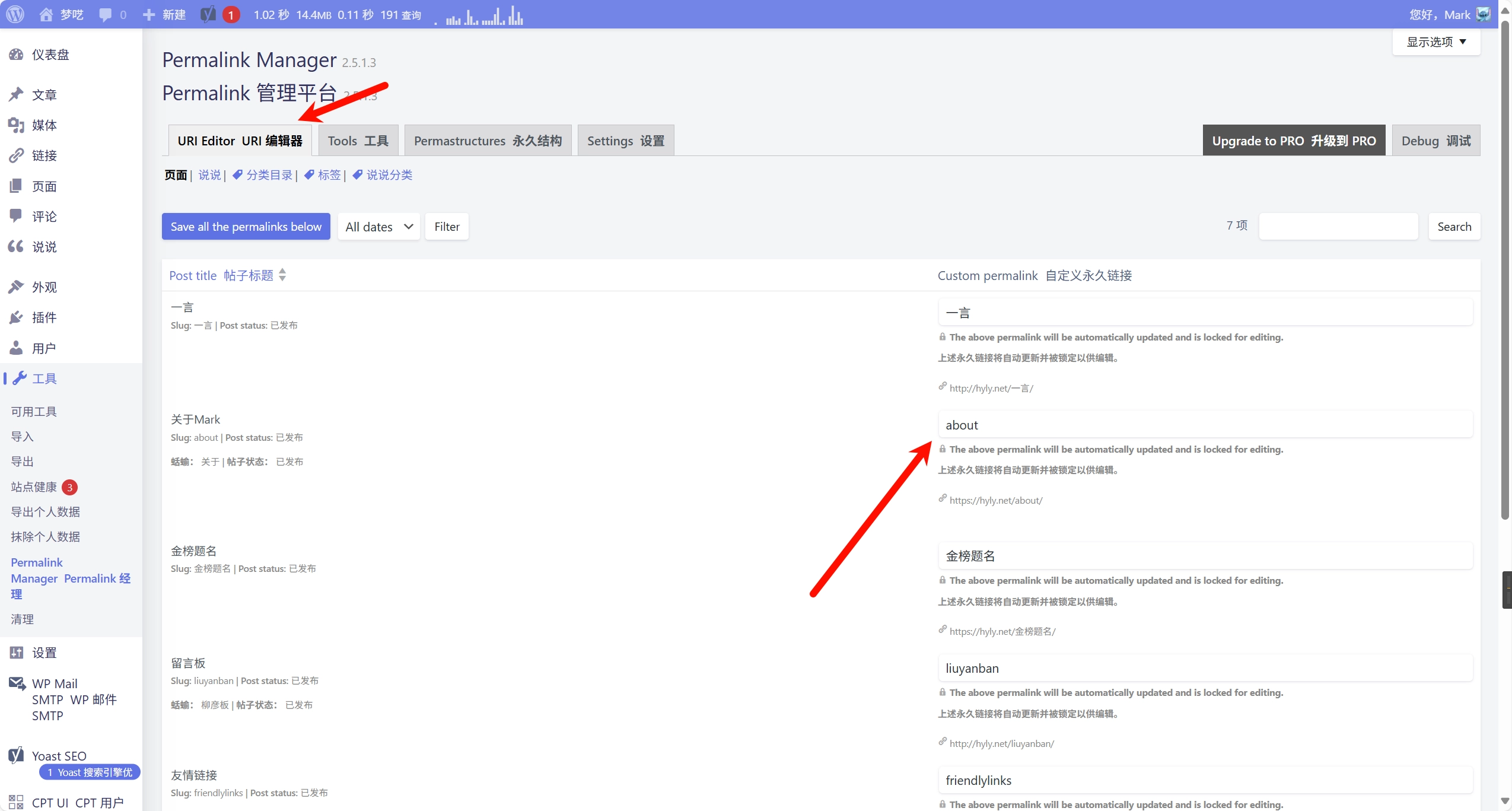Open https://hyly.net/about/ link

click(996, 500)
